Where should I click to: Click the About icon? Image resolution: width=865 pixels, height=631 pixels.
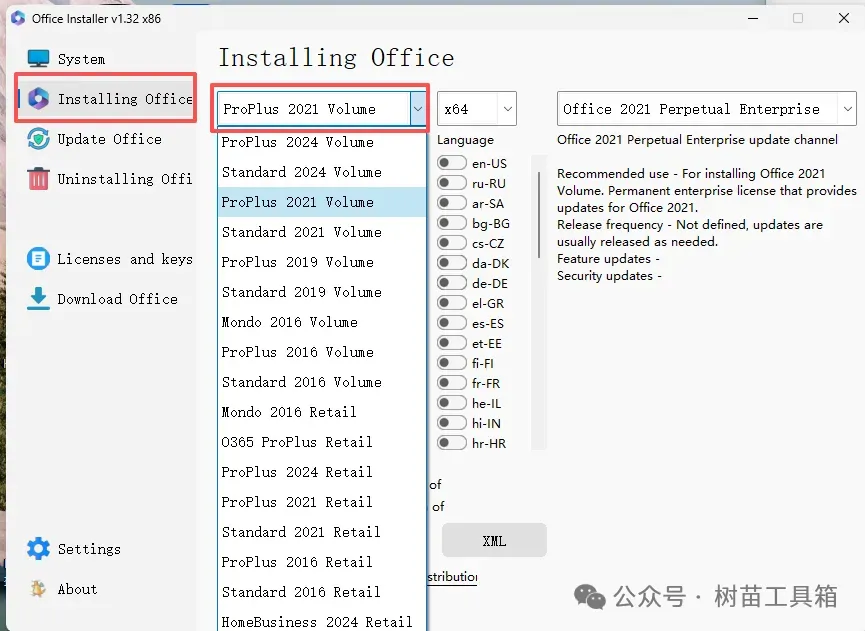click(38, 589)
